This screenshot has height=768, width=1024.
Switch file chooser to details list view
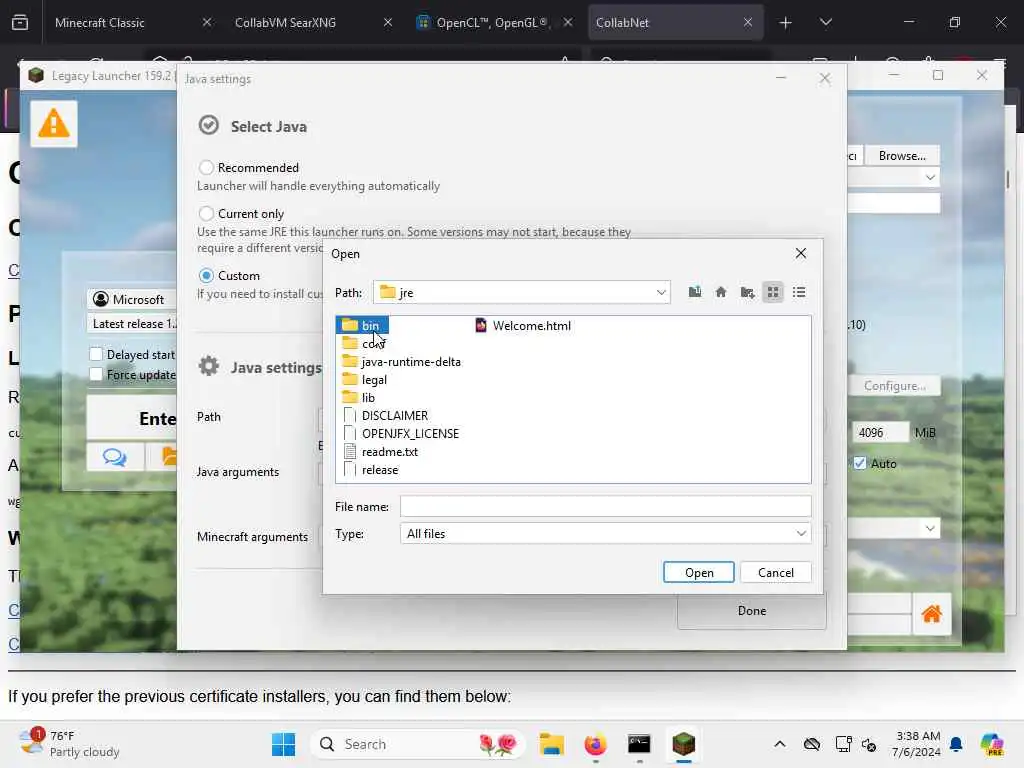tap(799, 292)
